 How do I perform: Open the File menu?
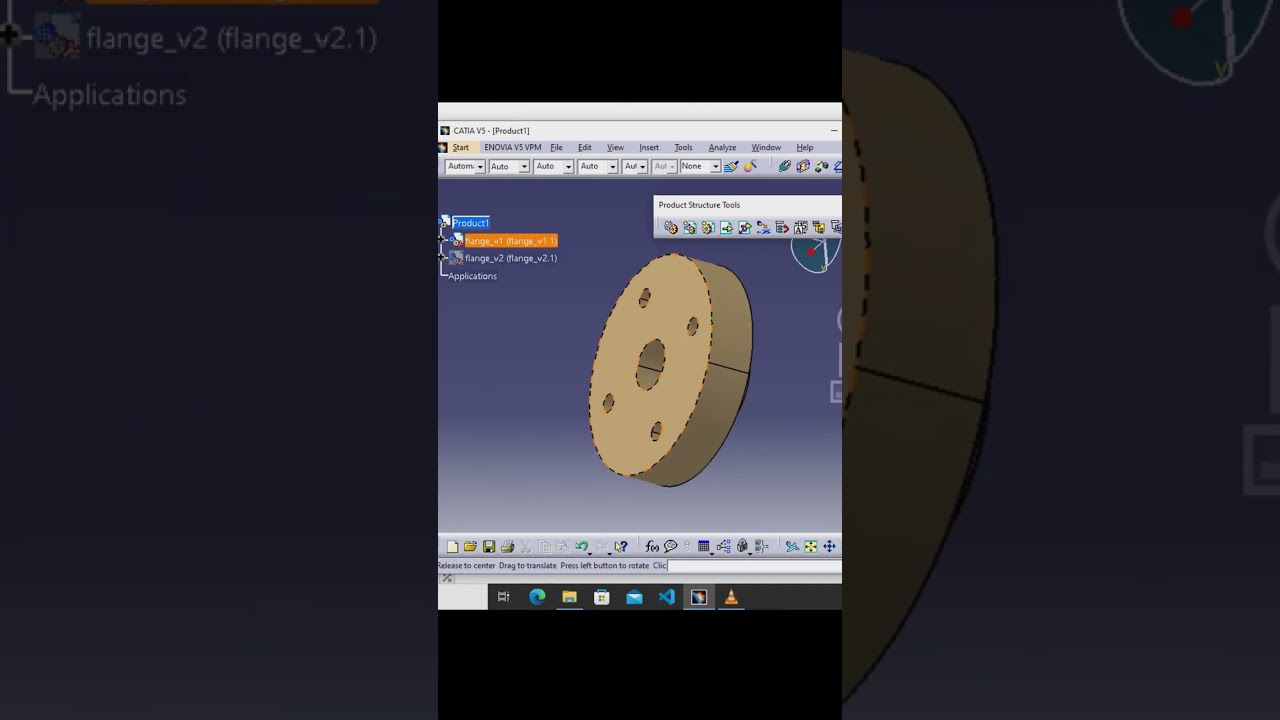[x=556, y=147]
